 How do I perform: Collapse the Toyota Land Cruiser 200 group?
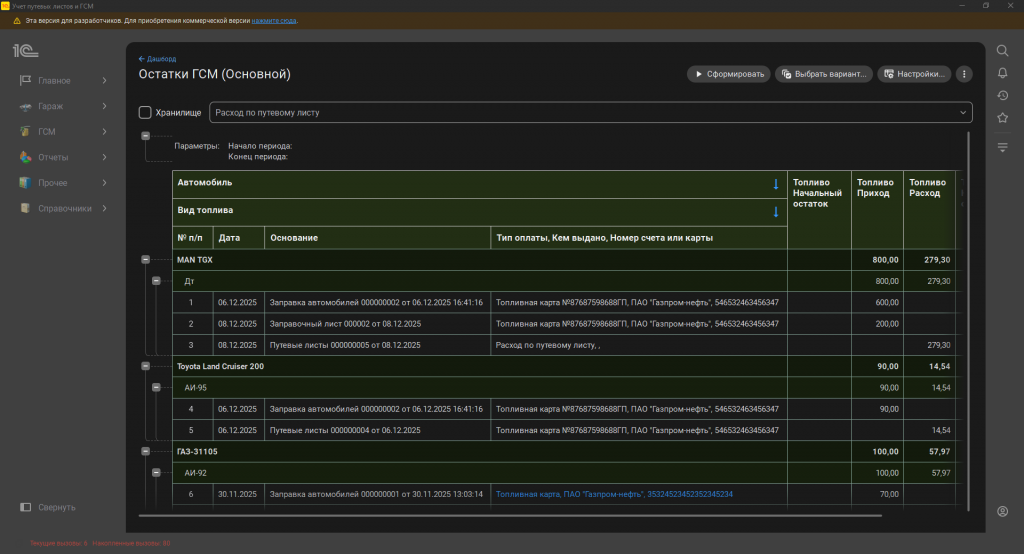145,367
